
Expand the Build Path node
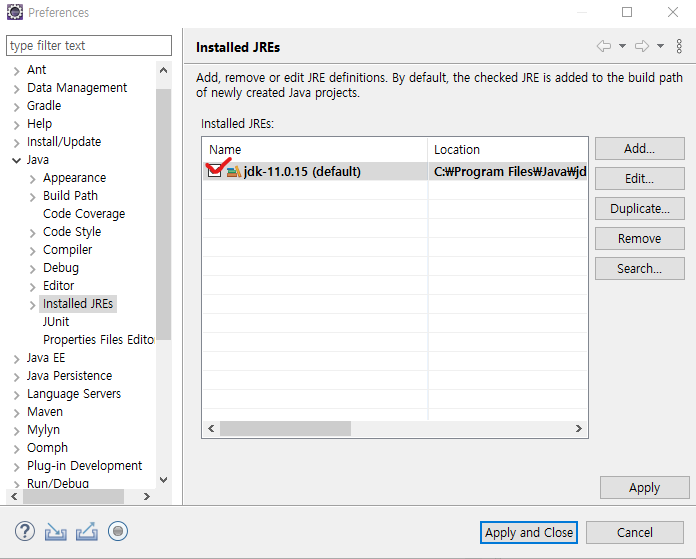[32, 197]
